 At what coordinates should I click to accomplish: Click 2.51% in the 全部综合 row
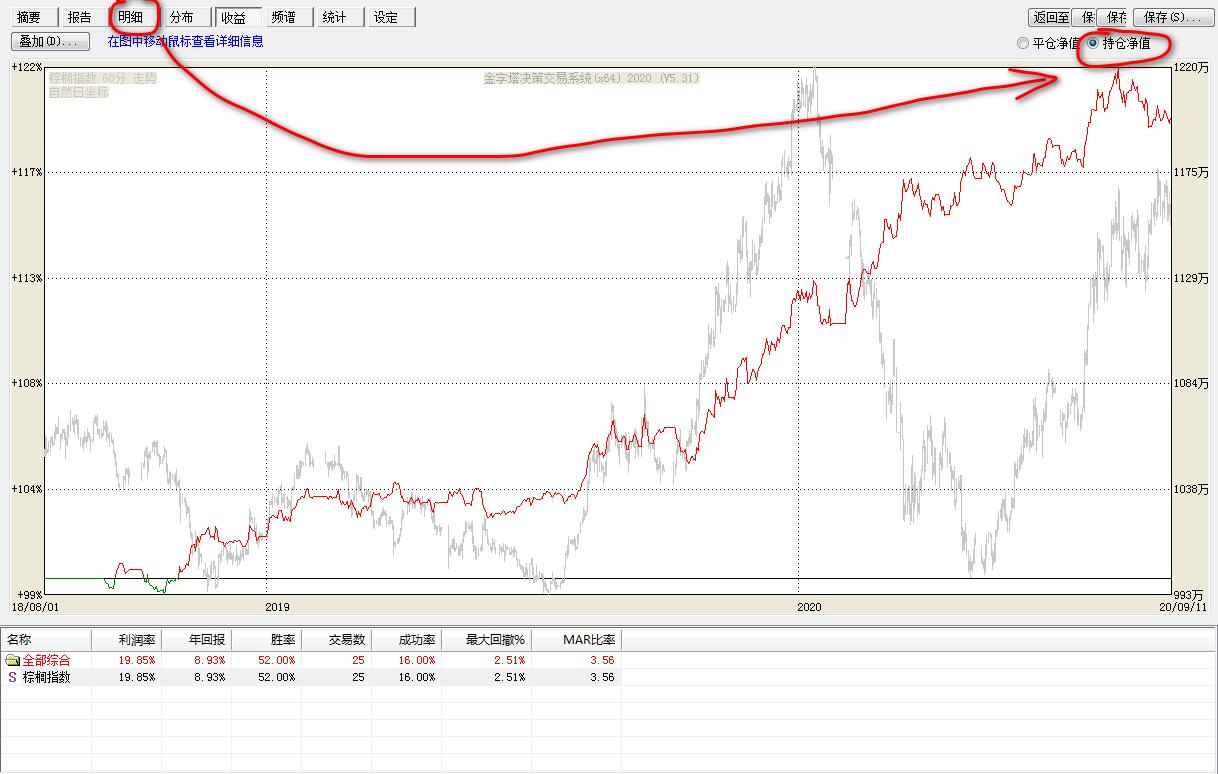click(x=510, y=660)
